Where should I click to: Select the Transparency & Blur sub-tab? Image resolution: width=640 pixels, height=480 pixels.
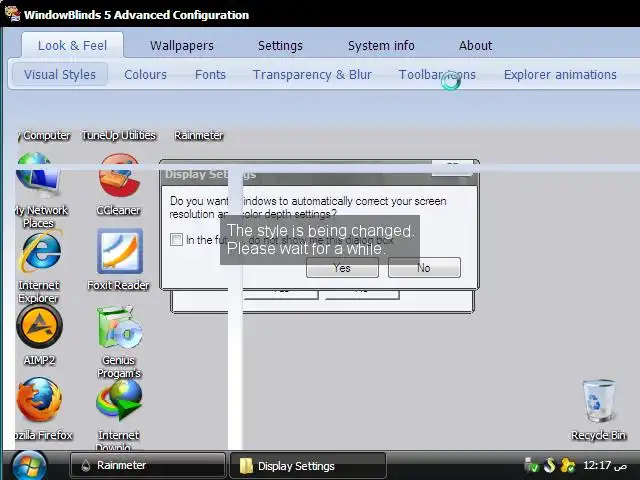[312, 74]
